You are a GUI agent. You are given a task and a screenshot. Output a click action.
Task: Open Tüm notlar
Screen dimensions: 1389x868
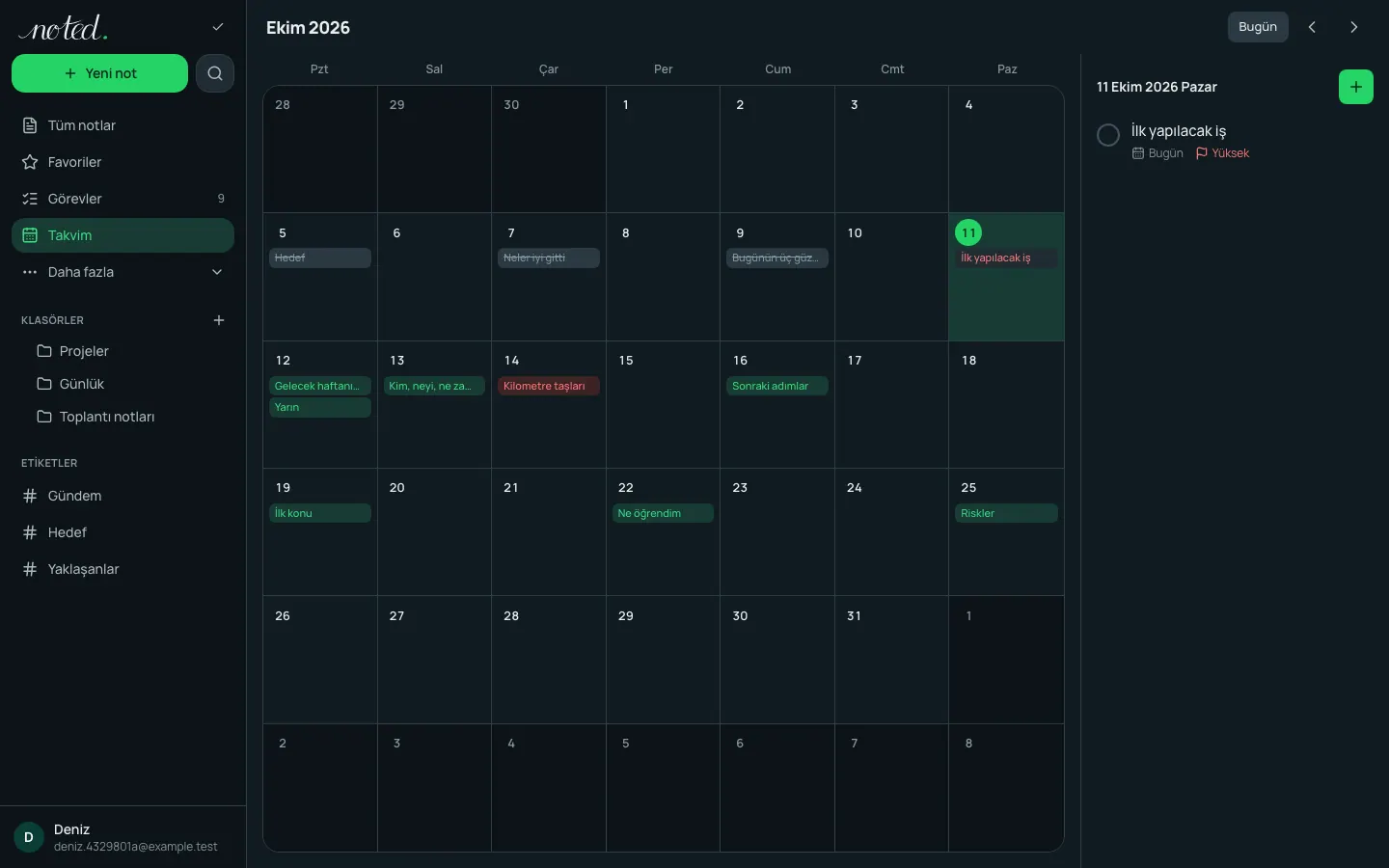coord(123,125)
